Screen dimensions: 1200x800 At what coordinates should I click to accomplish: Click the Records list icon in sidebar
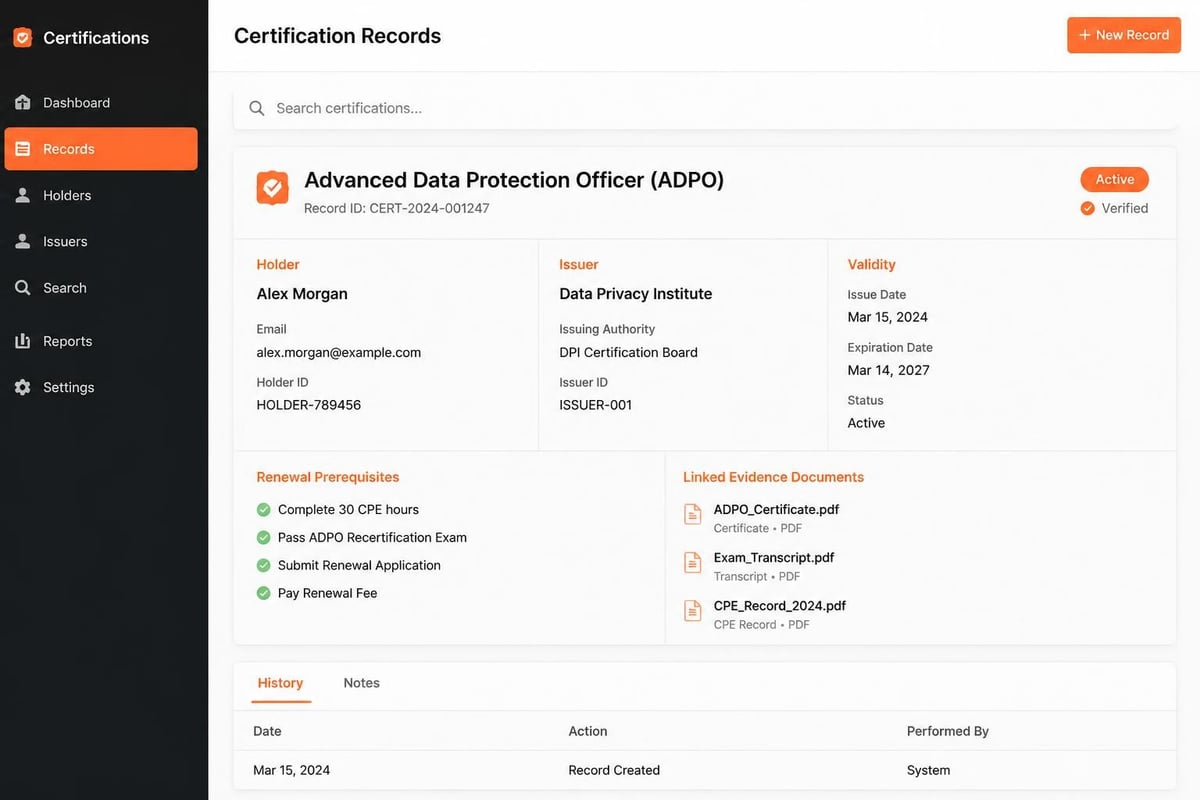tap(23, 149)
